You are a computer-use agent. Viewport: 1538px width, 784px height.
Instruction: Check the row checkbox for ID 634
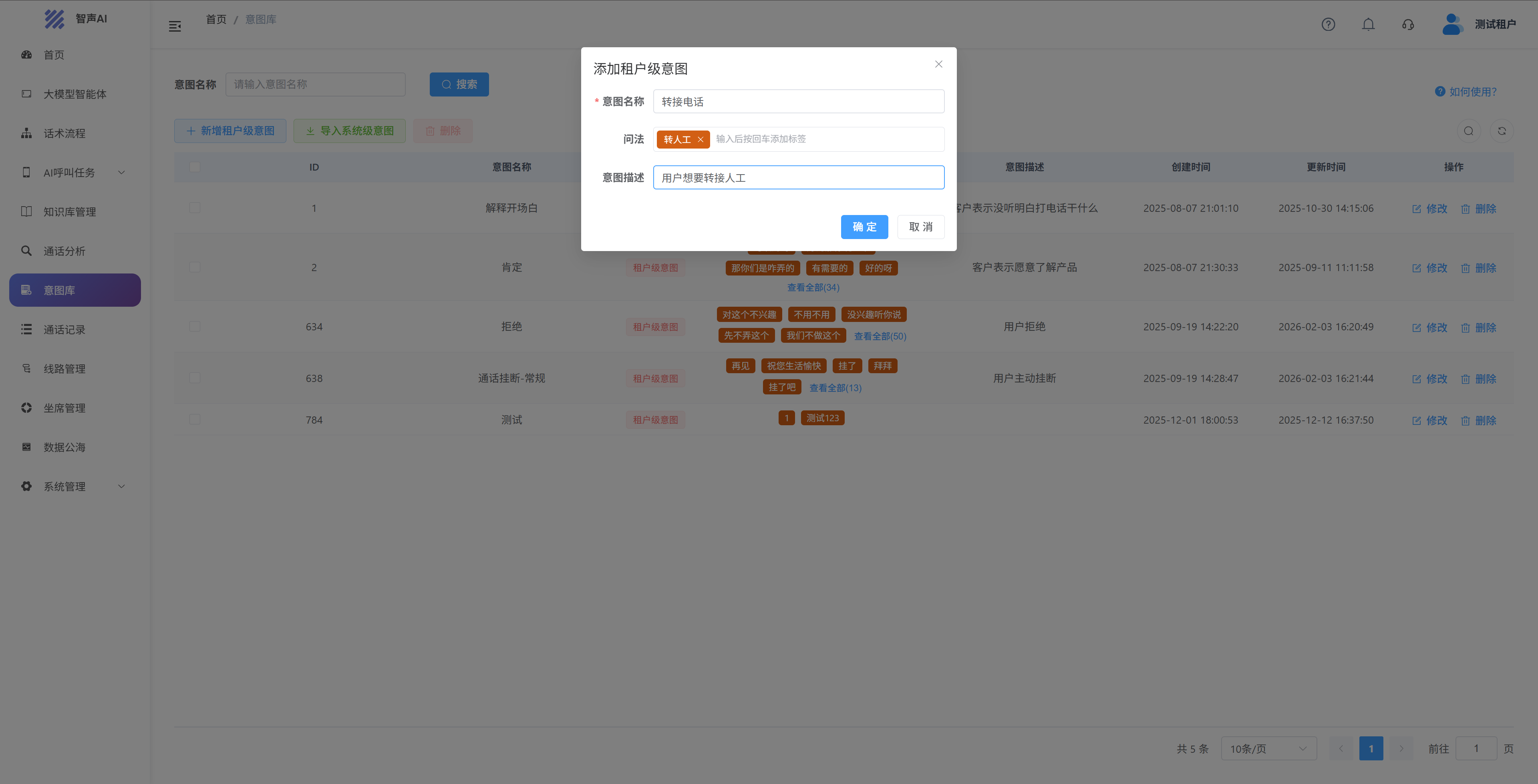click(x=195, y=327)
